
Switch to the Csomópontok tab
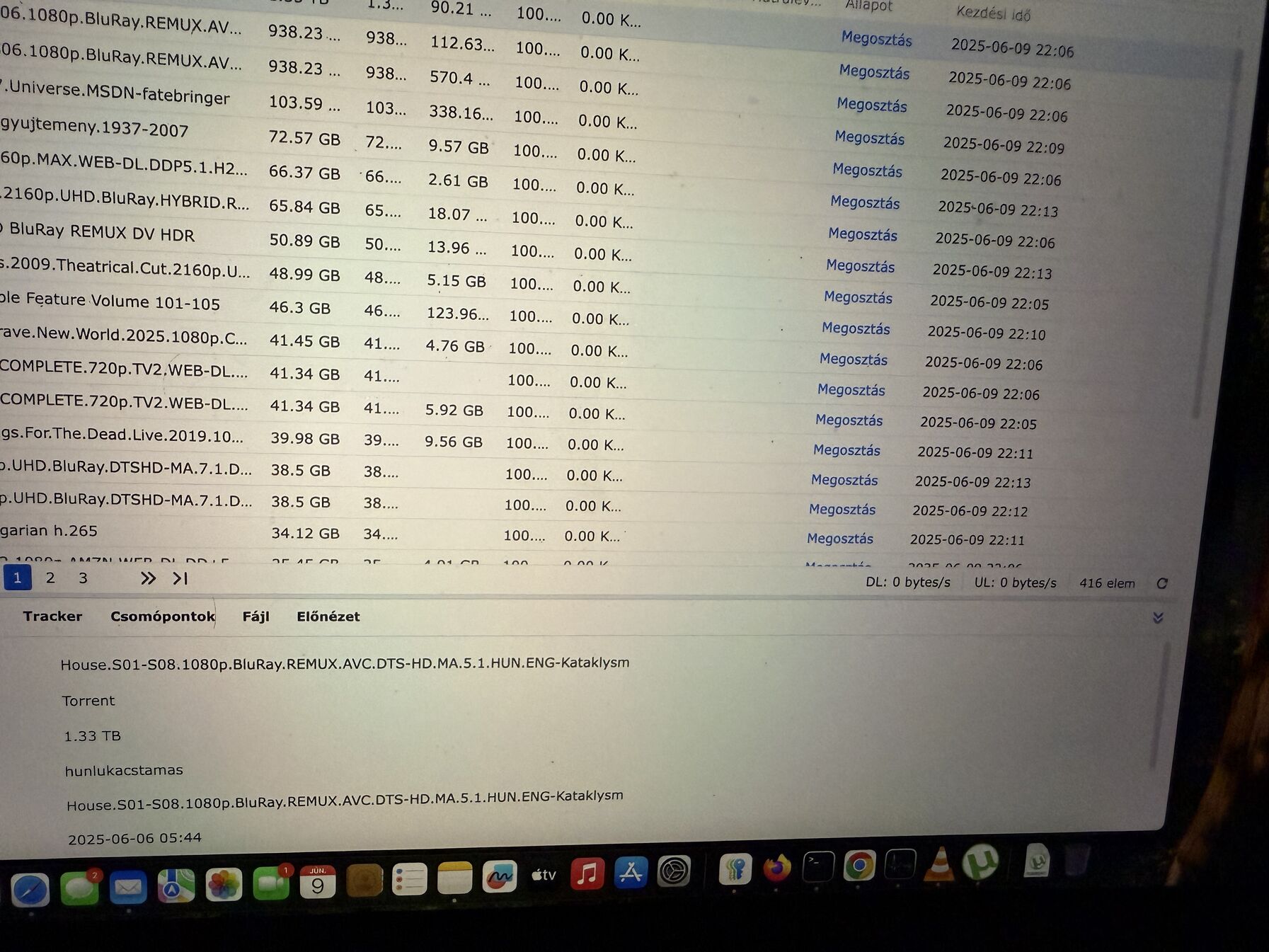tap(163, 616)
